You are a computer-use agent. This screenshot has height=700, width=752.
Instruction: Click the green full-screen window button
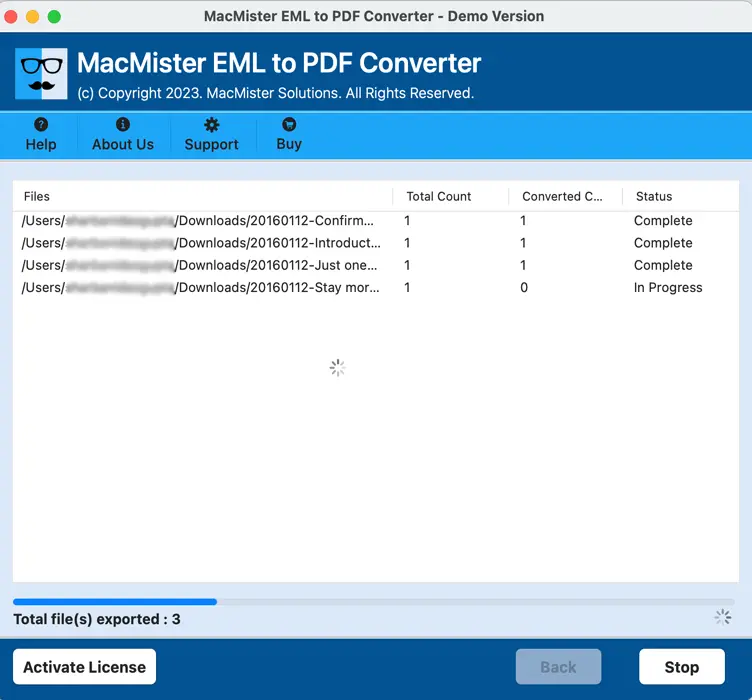54,17
